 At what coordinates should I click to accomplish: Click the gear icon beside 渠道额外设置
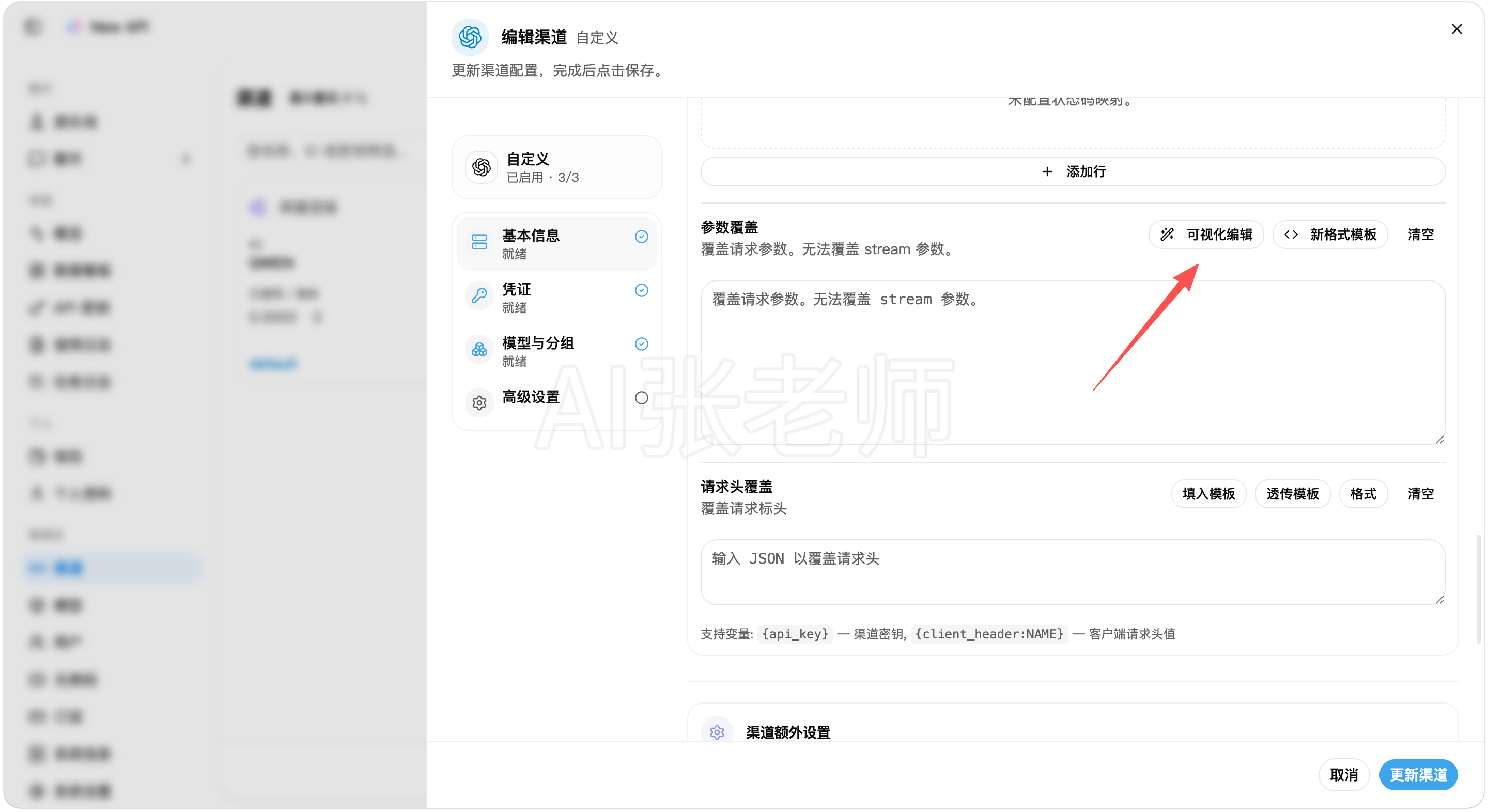(717, 732)
